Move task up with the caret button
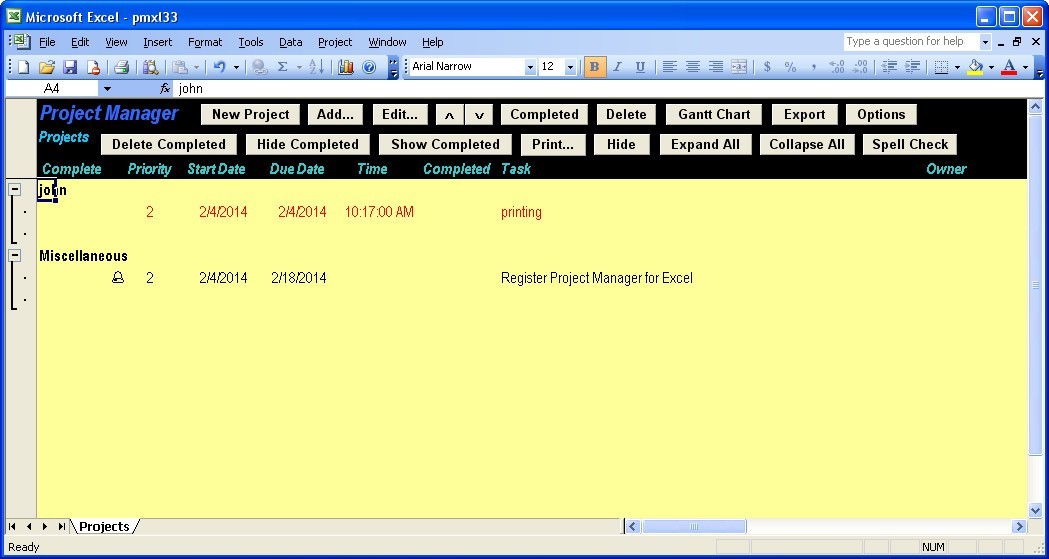1049x559 pixels. (x=450, y=114)
